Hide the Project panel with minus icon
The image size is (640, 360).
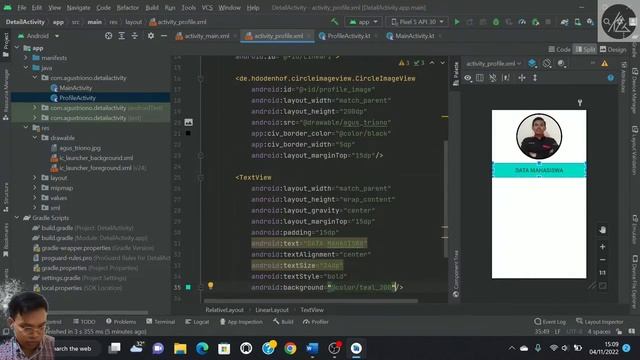[164, 36]
